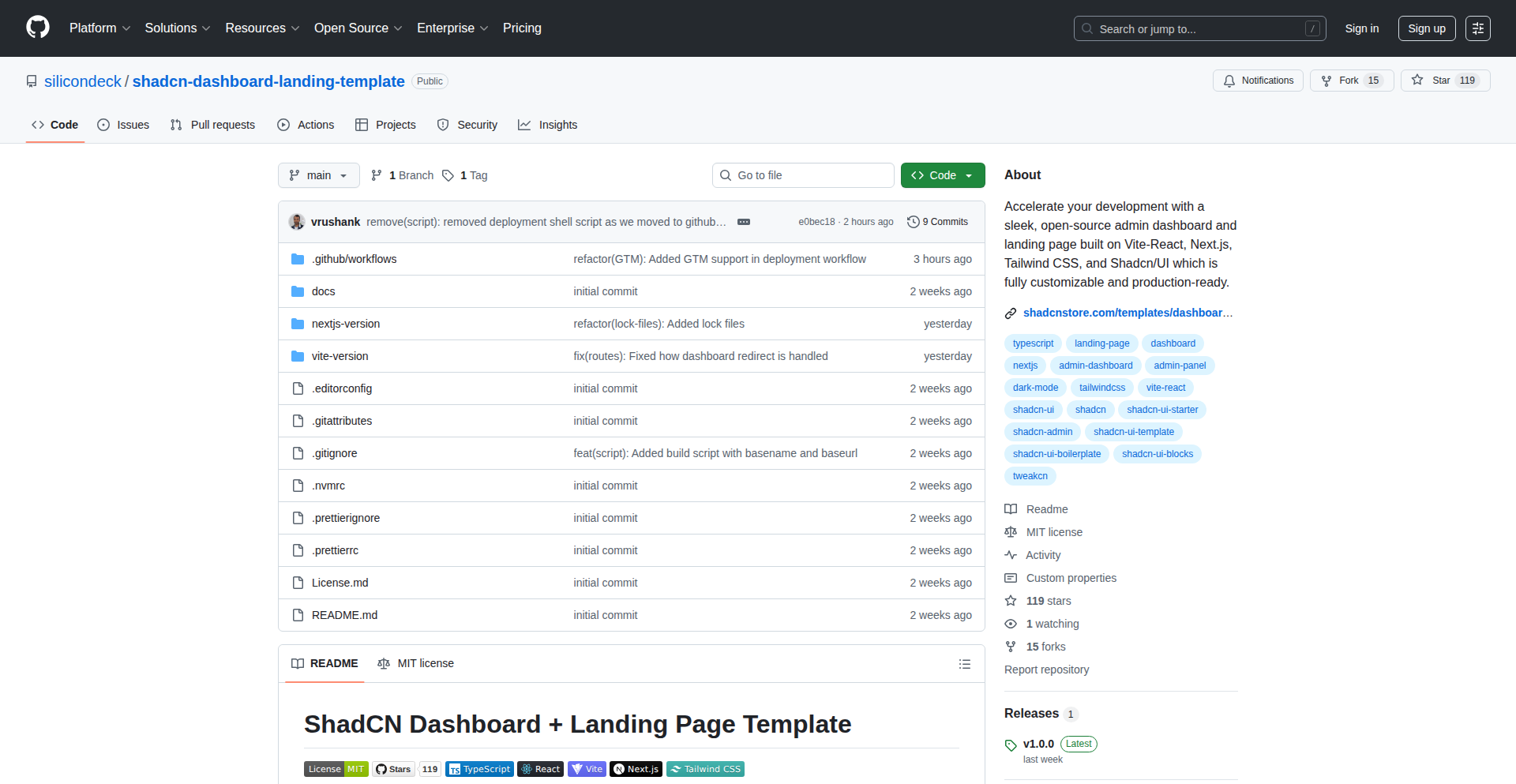
Task: Expand the Resources menu
Action: tap(262, 28)
